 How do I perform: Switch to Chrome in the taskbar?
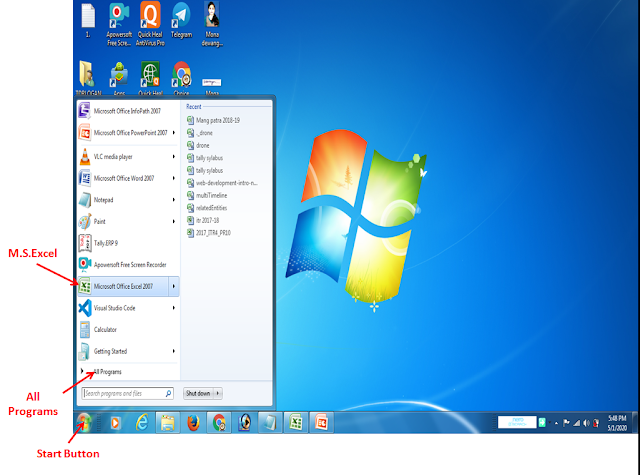point(219,423)
